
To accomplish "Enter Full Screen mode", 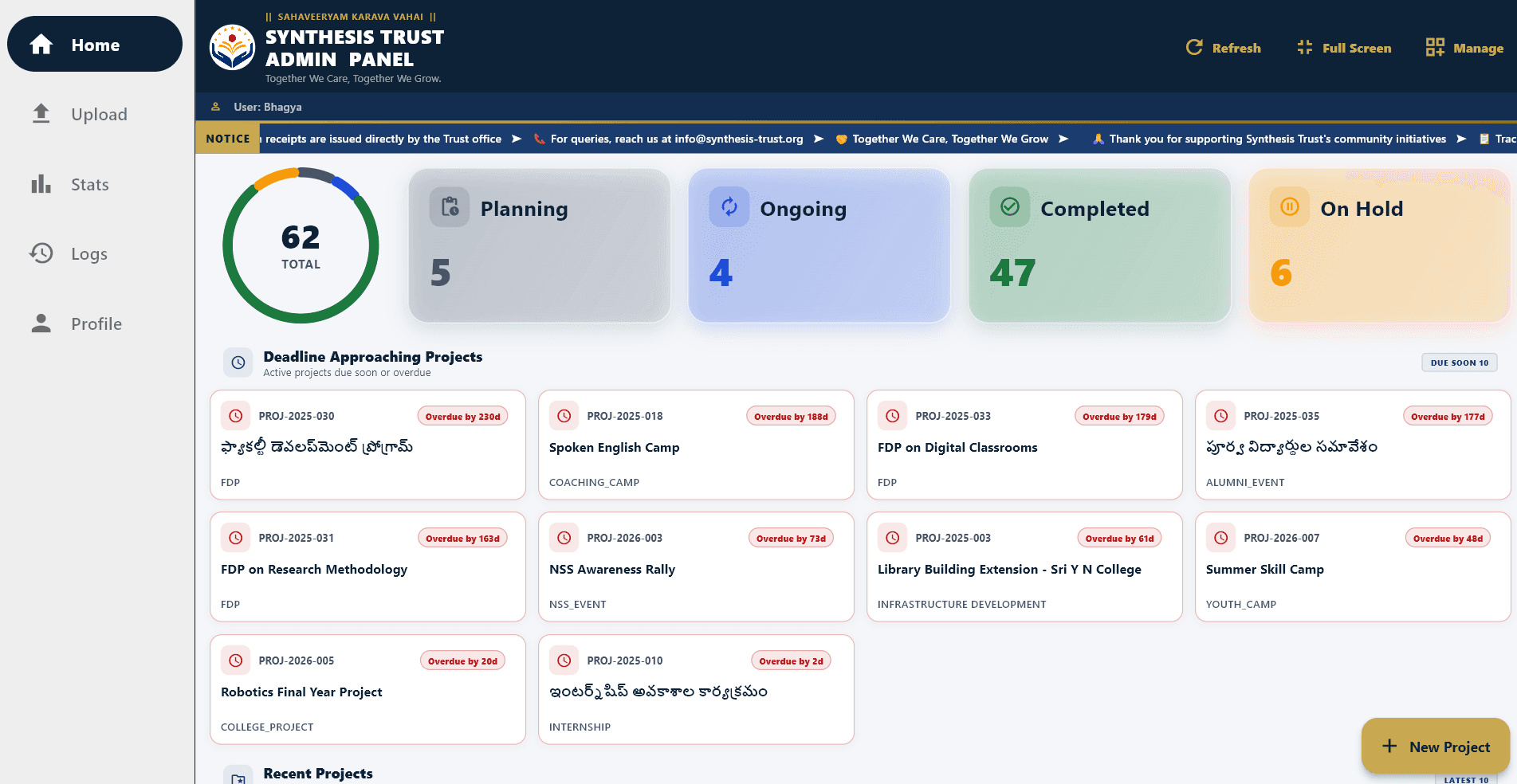I will (x=1345, y=48).
